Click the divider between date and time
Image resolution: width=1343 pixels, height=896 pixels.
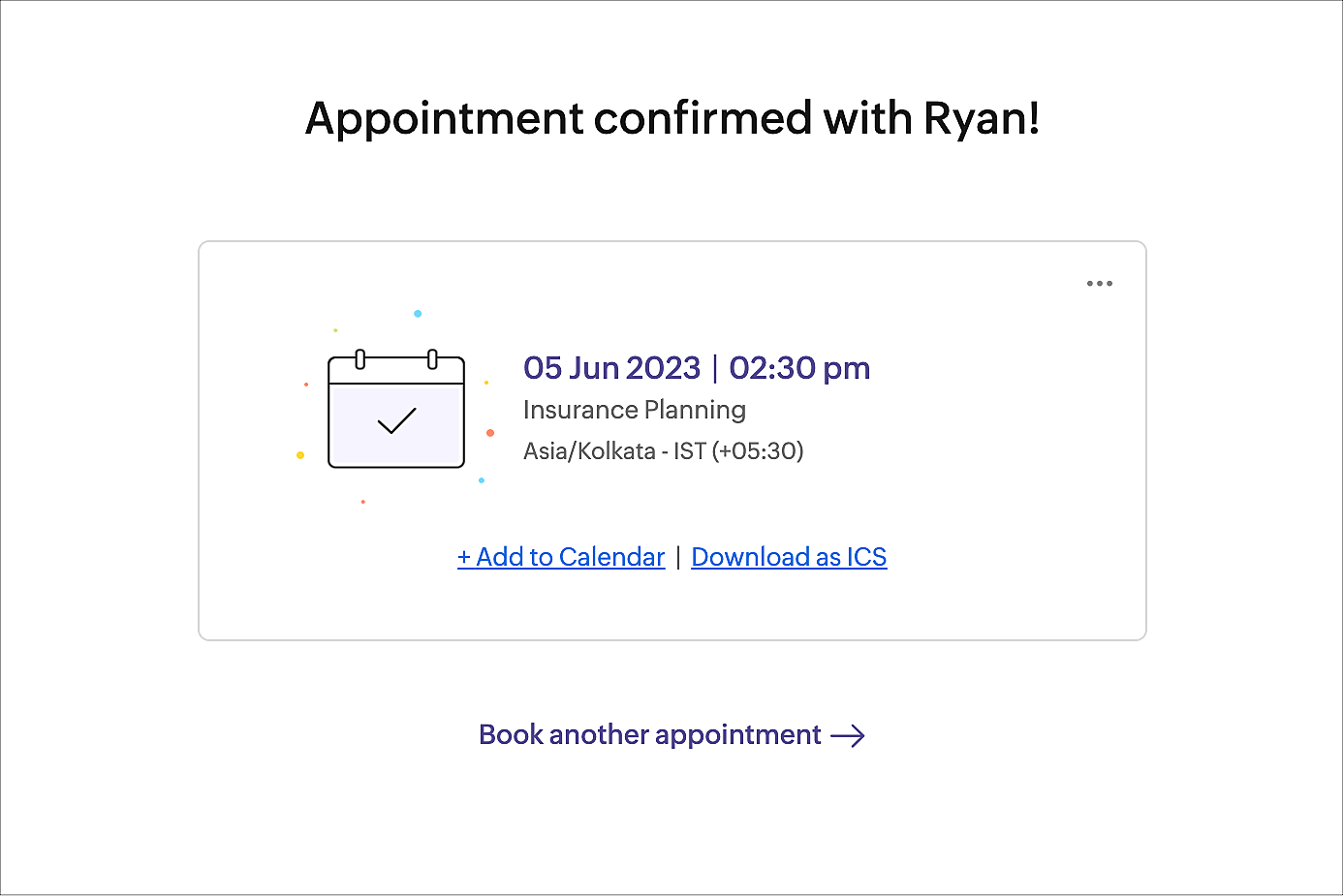tap(715, 368)
